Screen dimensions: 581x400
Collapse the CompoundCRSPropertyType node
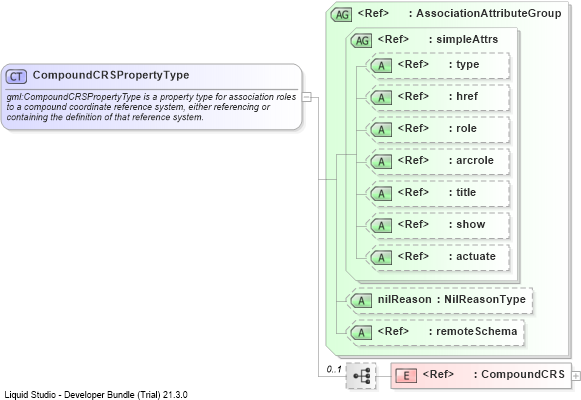pos(307,97)
